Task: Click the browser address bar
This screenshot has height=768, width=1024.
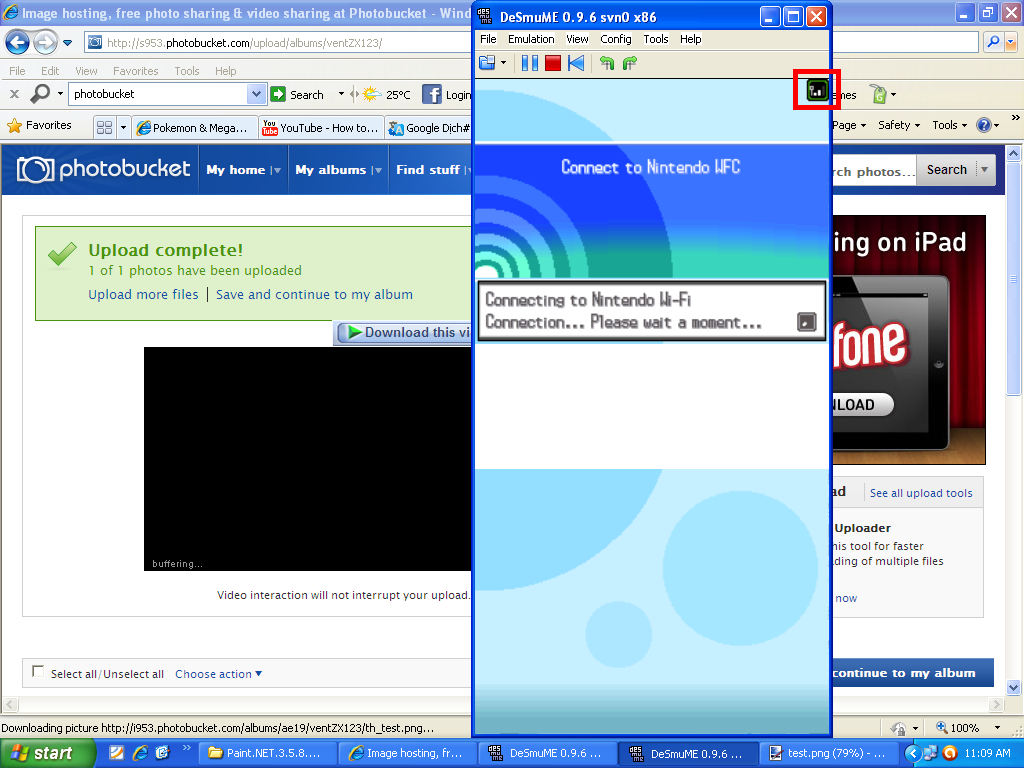Action: click(x=278, y=43)
